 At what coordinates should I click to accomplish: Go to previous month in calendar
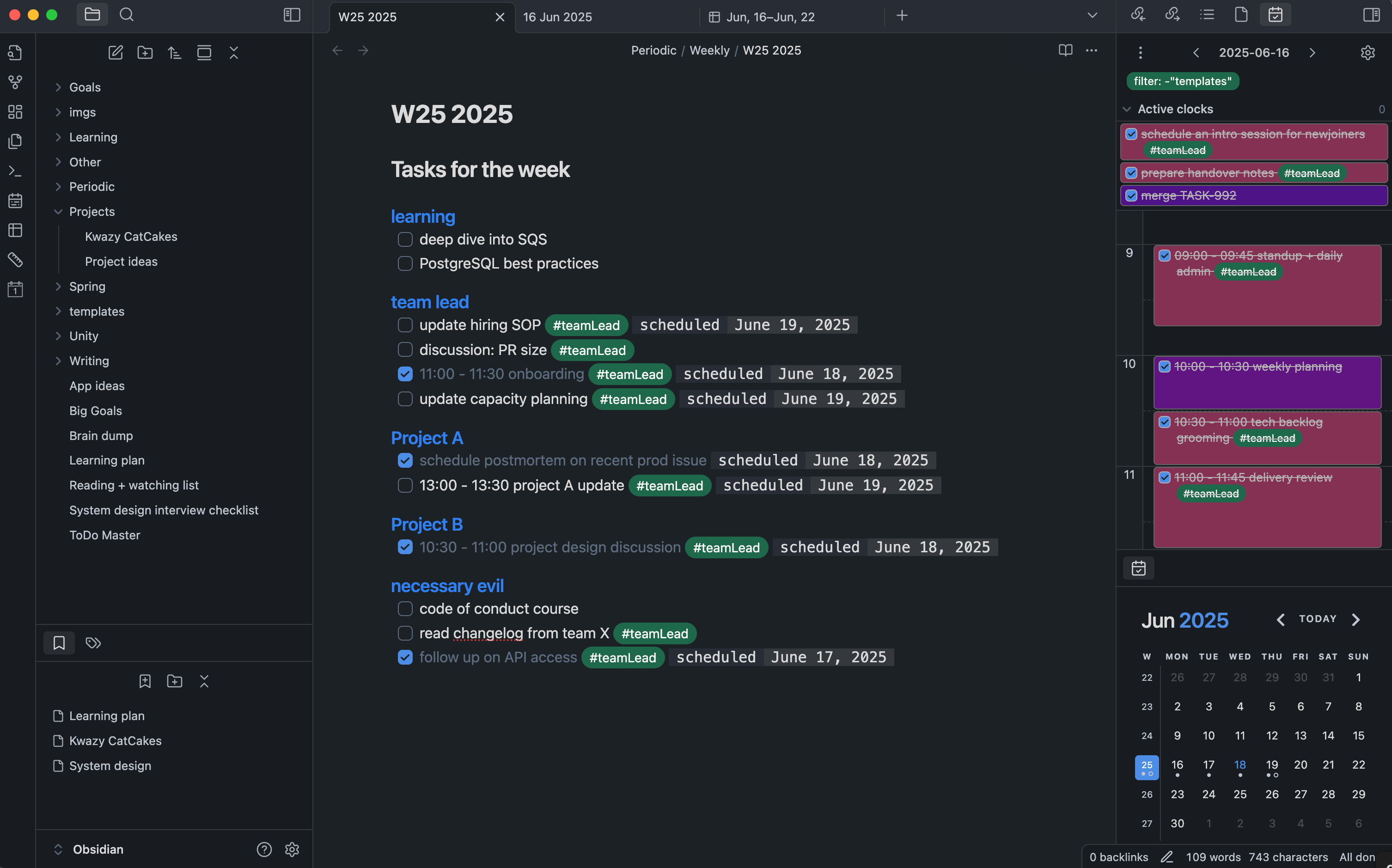(1281, 620)
